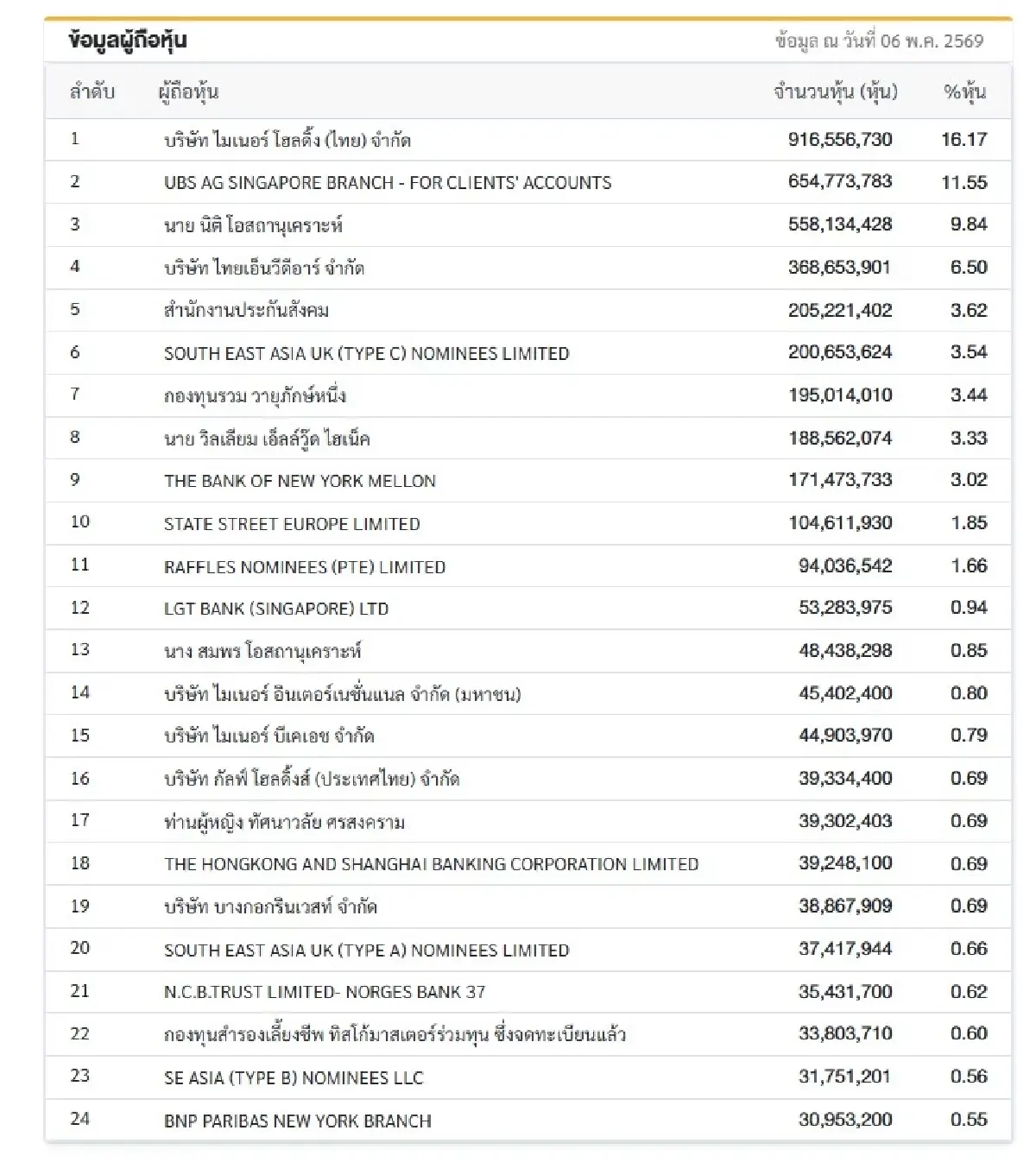The height and width of the screenshot is (1162, 1036).
Task: Select shareholder บริษัท ไมเนอร์ โฮลดิ้ง (ไทย) จำกัด
Action: [287, 140]
